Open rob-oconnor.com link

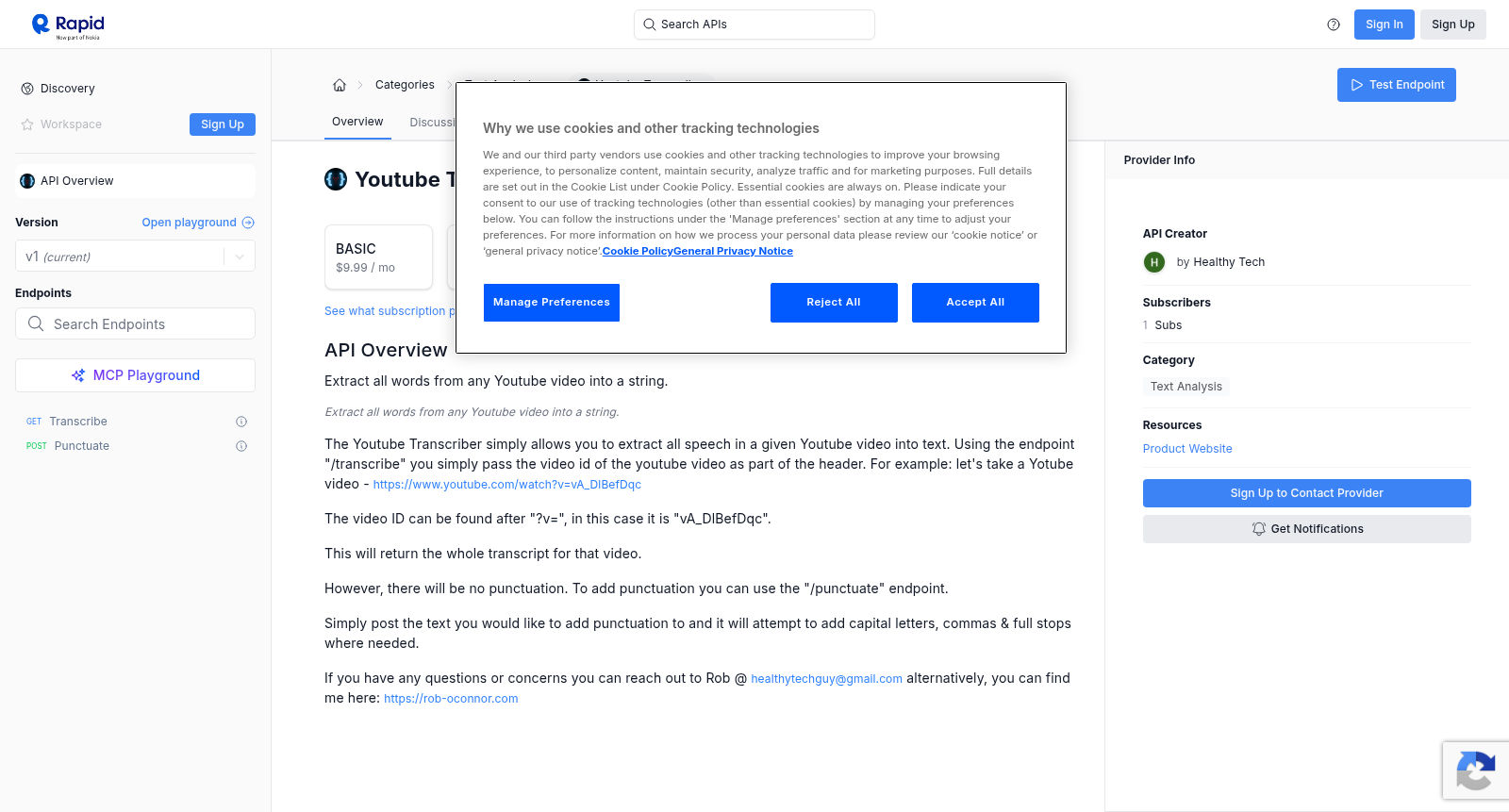tap(451, 699)
